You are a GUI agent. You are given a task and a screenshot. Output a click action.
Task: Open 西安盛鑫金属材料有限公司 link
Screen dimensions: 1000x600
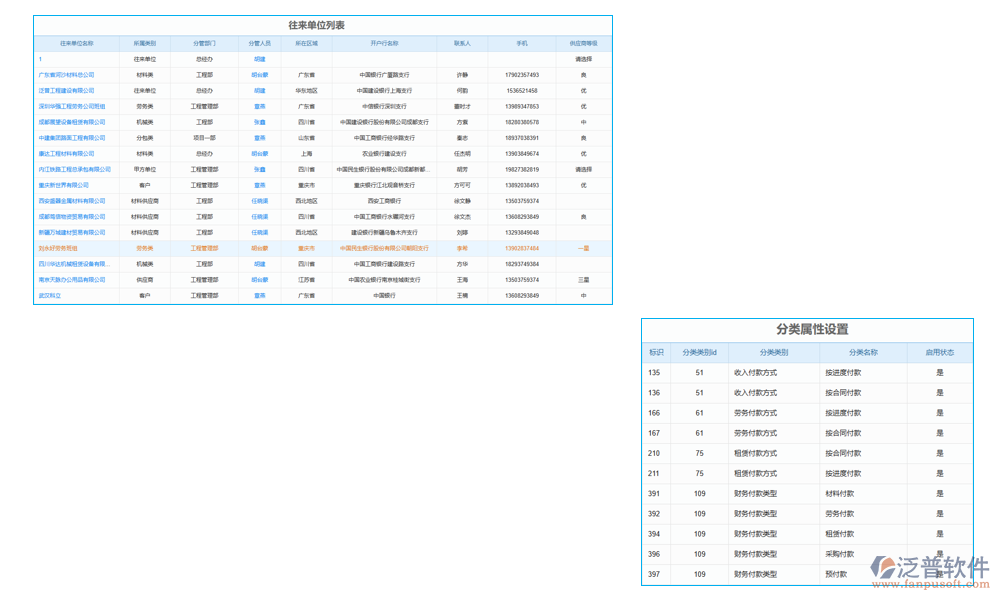[72, 201]
